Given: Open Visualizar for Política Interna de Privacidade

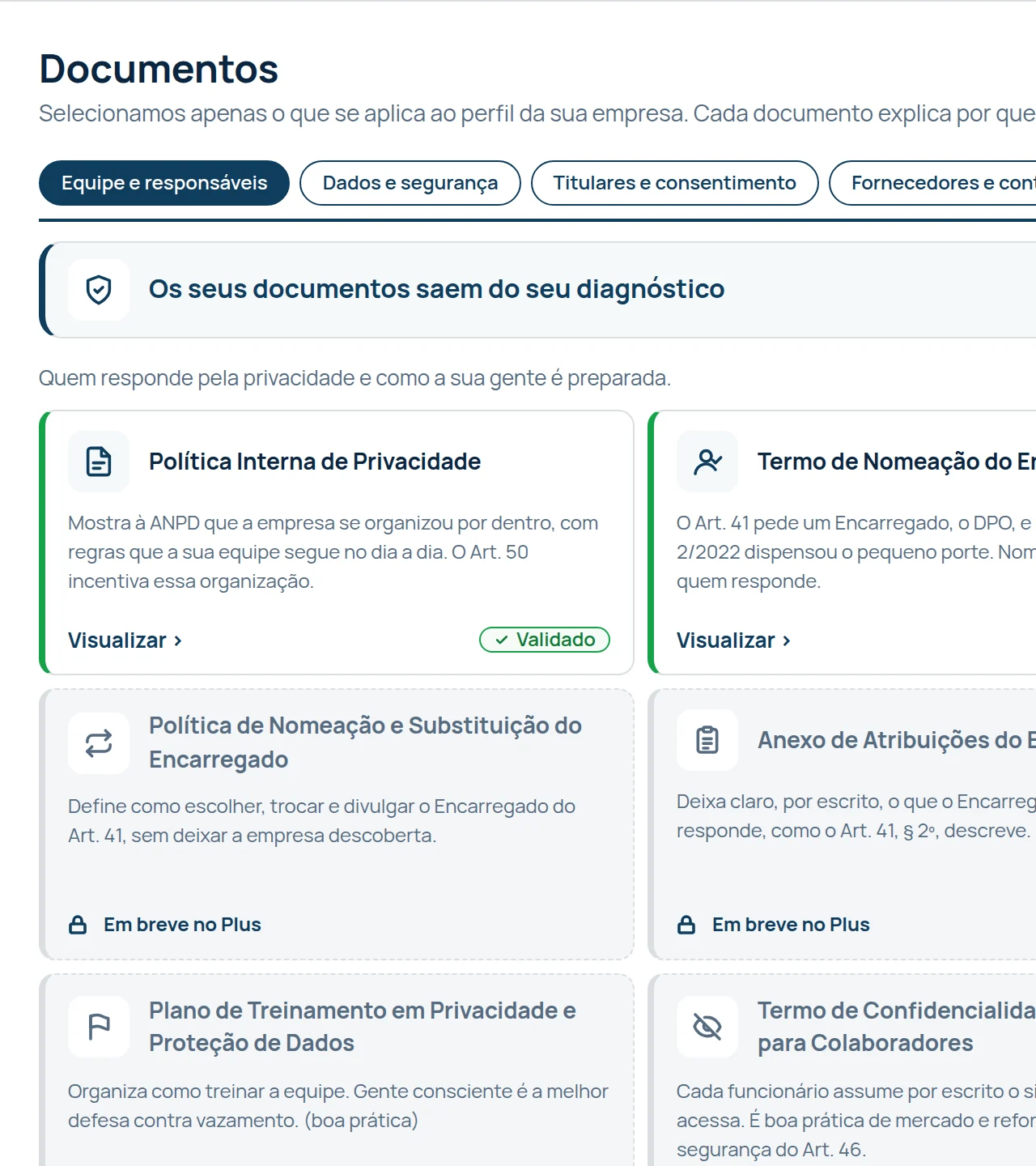Looking at the screenshot, I should (125, 640).
